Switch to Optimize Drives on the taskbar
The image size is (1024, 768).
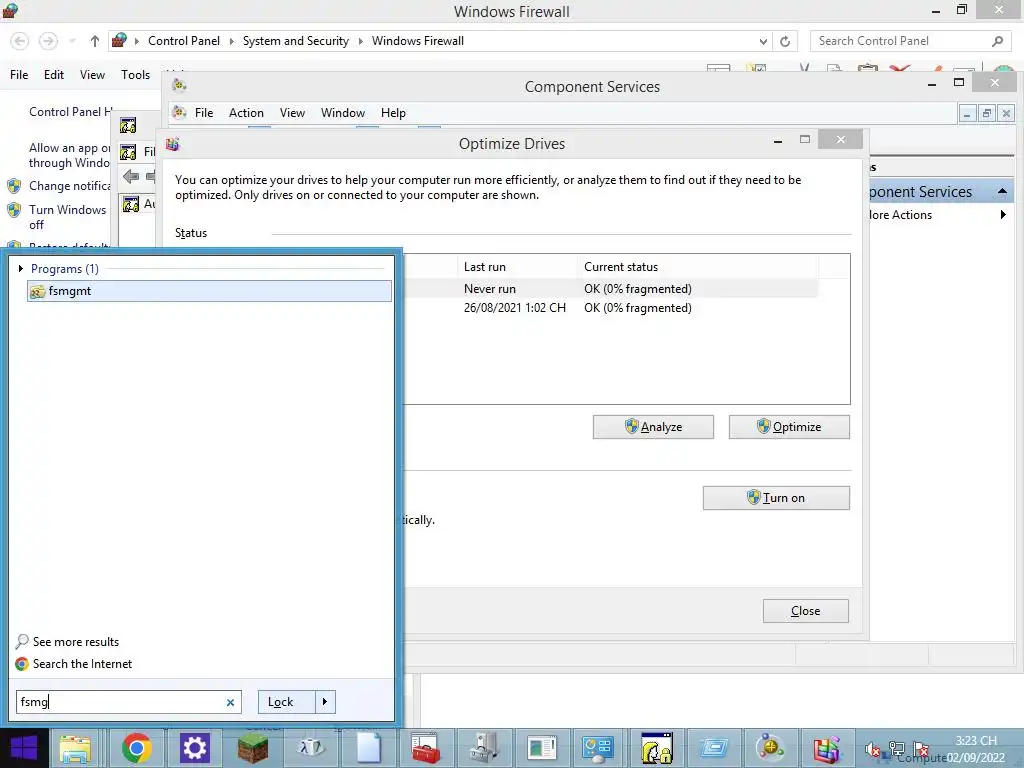pos(827,748)
